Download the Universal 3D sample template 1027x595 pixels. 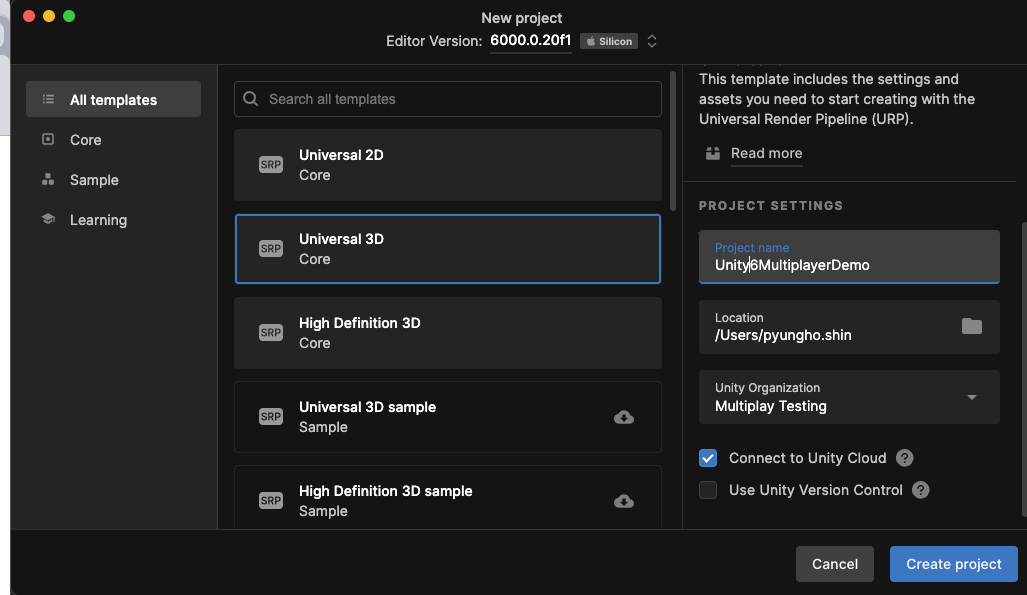[624, 417]
